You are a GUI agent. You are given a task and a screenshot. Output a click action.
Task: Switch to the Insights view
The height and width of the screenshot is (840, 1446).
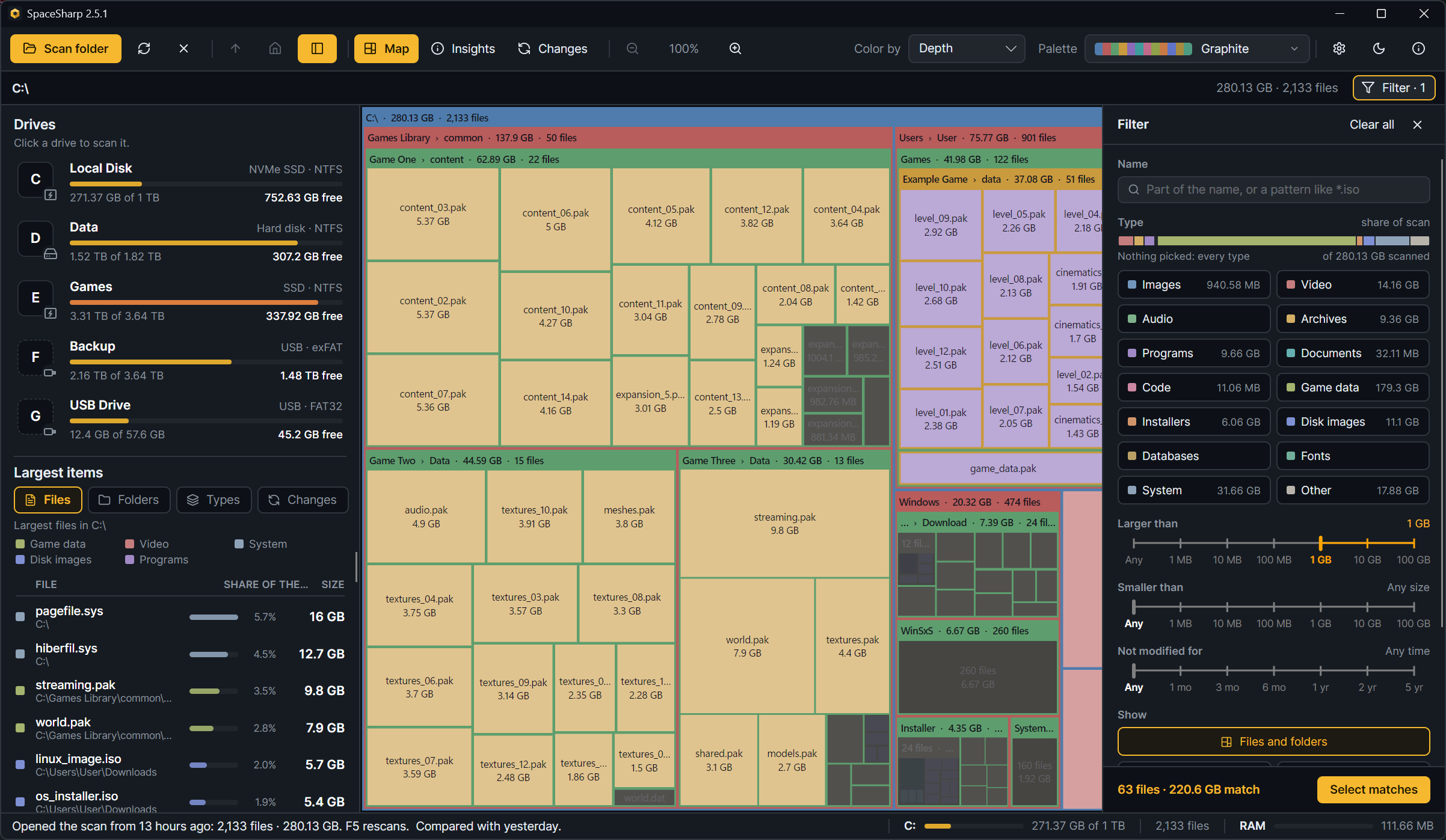(x=463, y=49)
